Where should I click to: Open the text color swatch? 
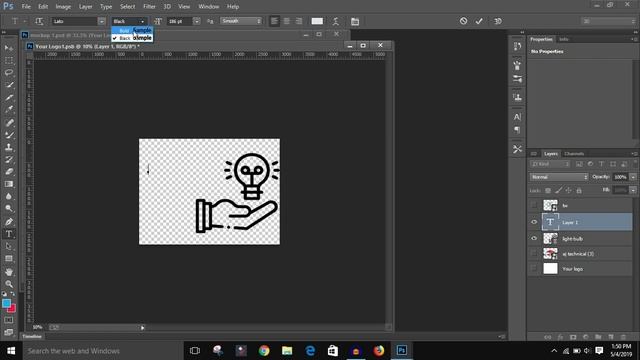click(317, 21)
